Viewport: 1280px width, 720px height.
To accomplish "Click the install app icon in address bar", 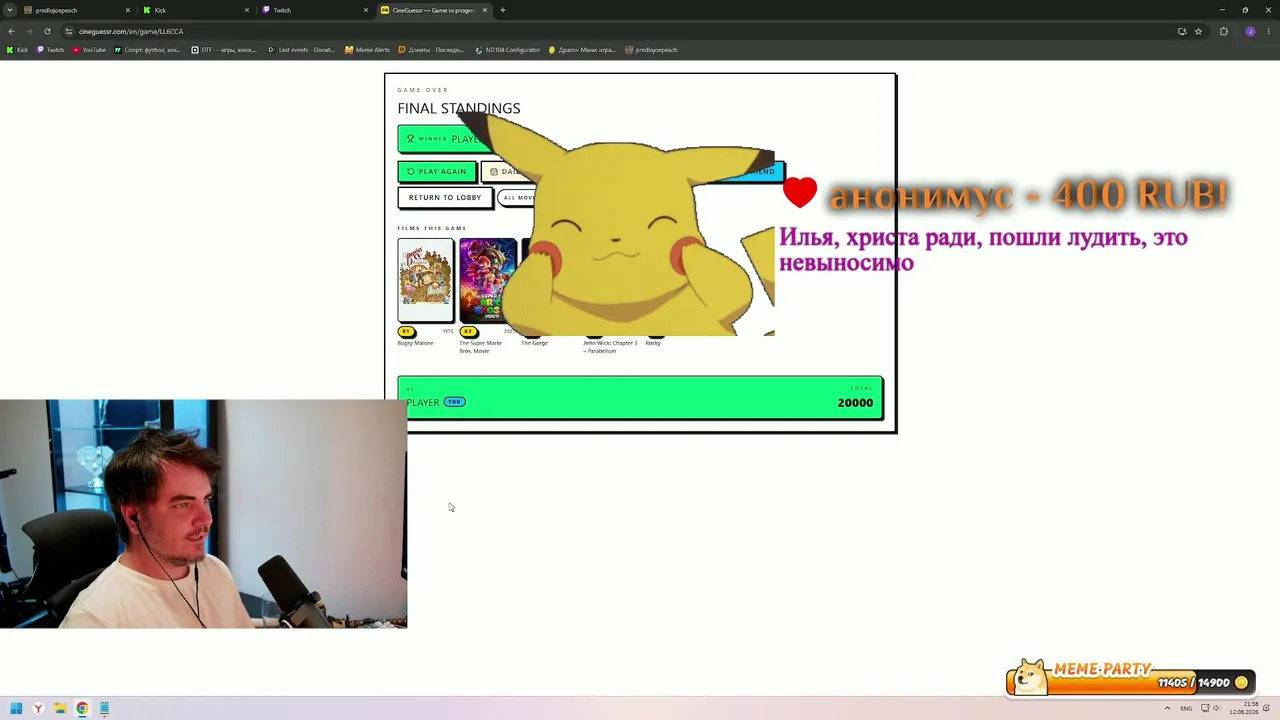I will [1182, 31].
